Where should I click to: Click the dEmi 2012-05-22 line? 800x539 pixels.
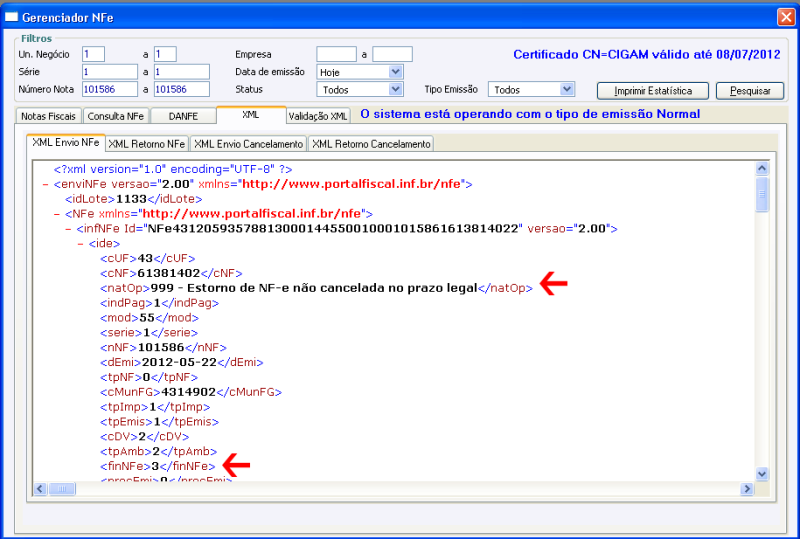click(x=182, y=362)
